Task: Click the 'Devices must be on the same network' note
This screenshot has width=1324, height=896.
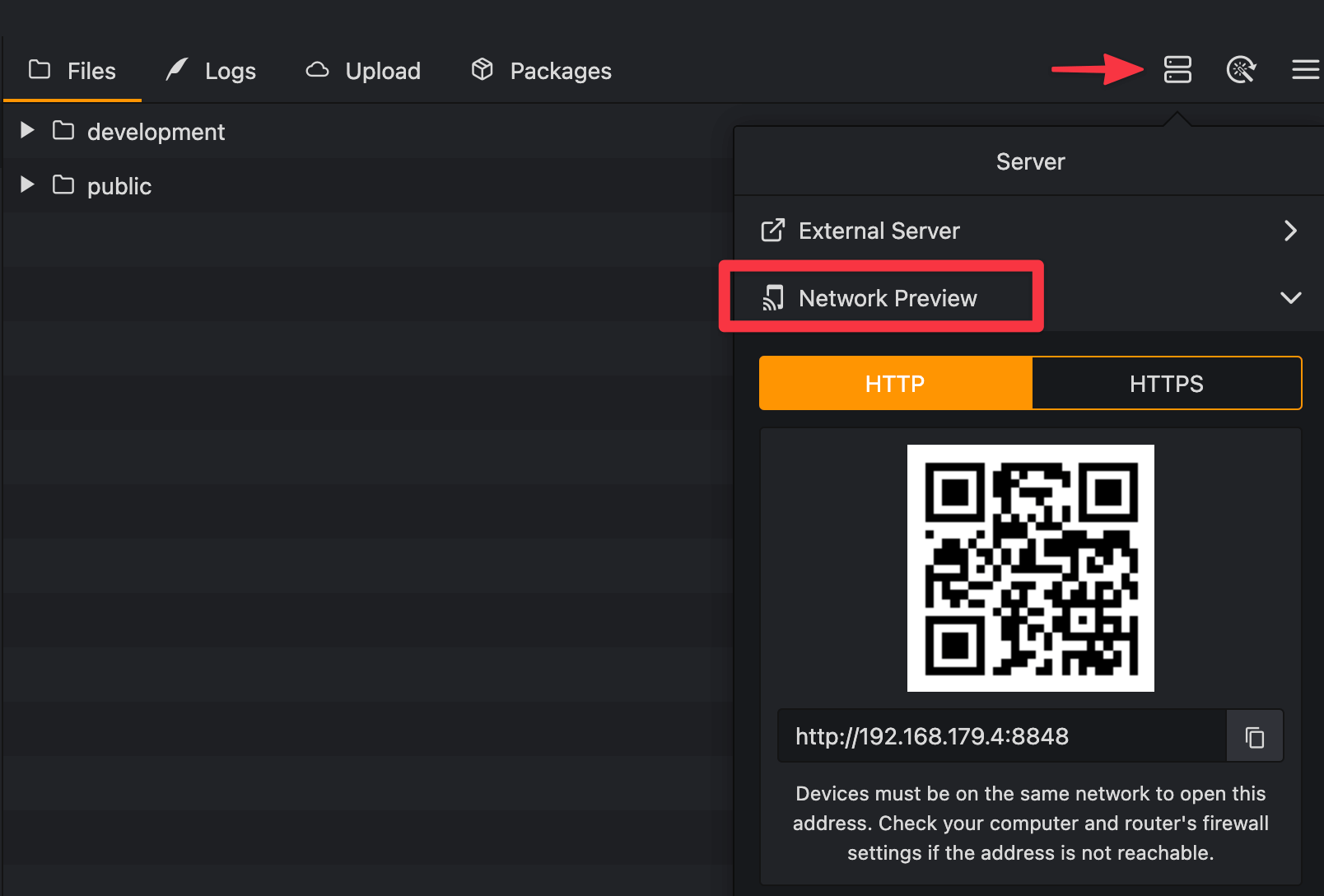Action: pos(1030,823)
